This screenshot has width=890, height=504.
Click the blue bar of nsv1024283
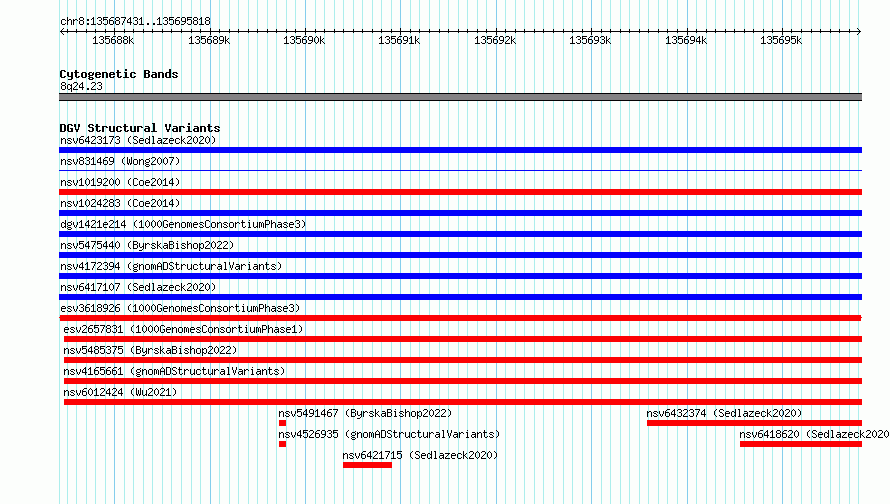[x=460, y=213]
